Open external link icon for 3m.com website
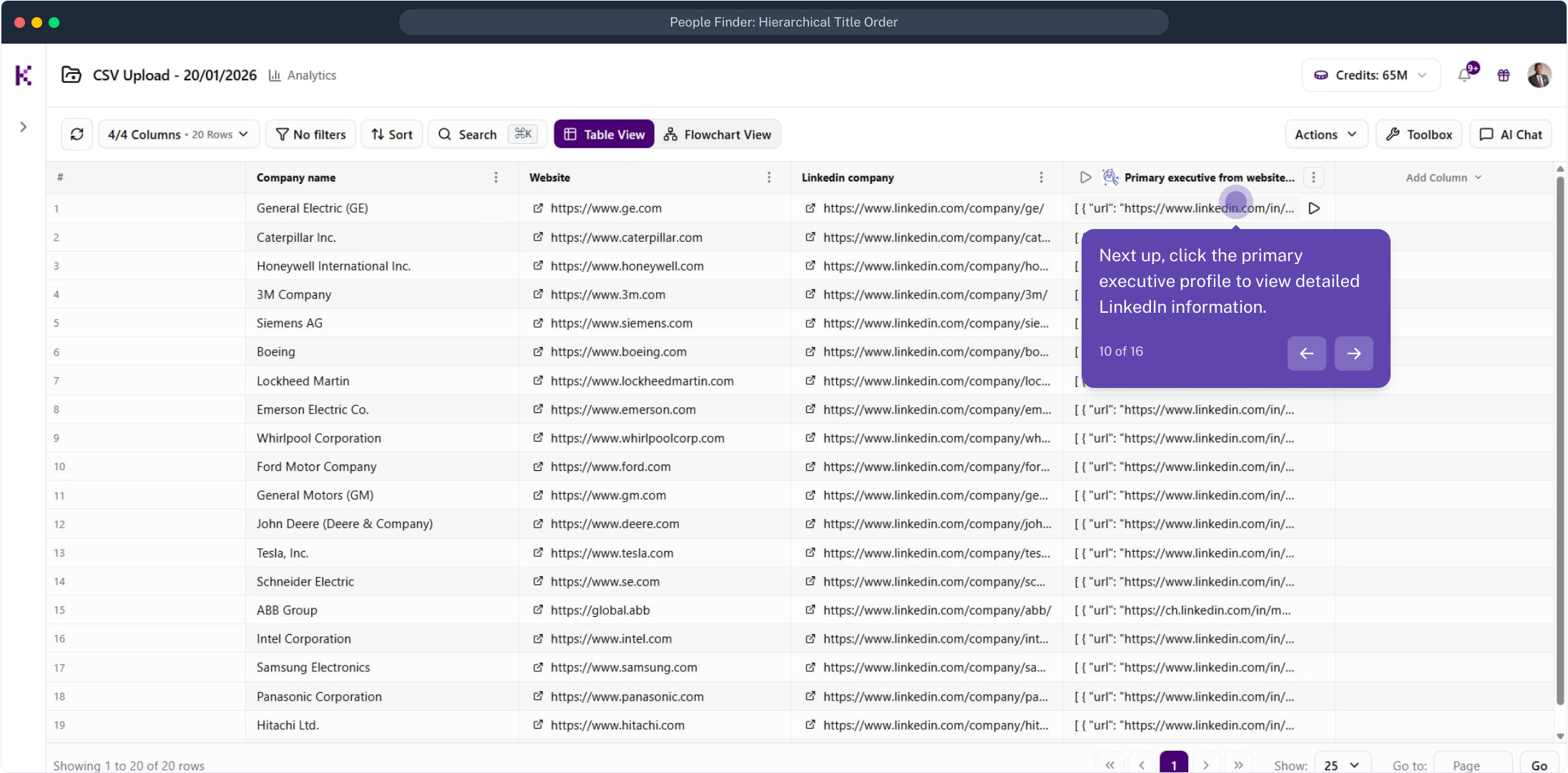 coord(538,294)
